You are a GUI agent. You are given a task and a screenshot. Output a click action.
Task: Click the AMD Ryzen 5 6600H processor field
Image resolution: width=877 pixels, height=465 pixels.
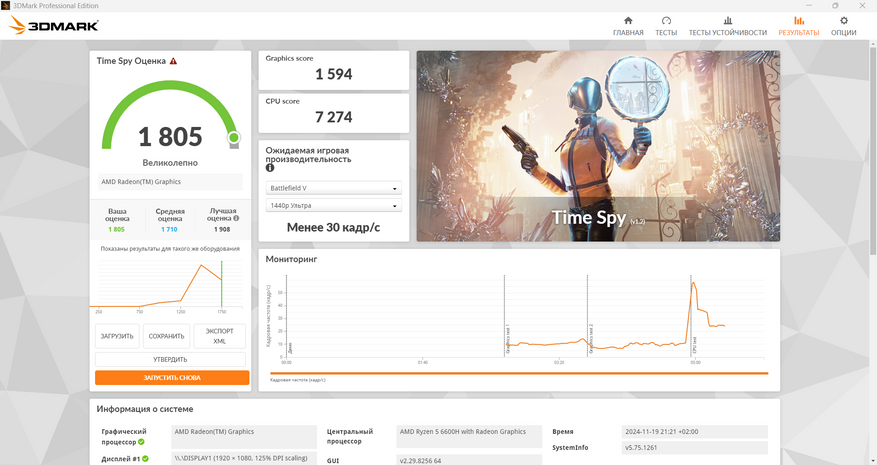tap(469, 436)
